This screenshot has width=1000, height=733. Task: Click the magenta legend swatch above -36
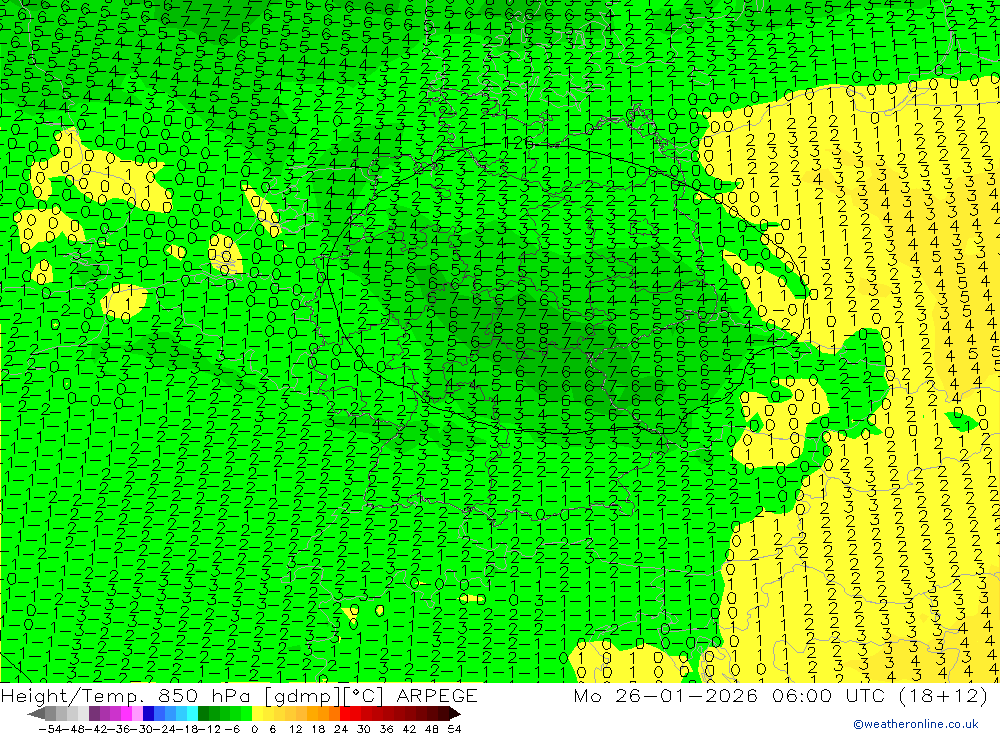[x=127, y=713]
